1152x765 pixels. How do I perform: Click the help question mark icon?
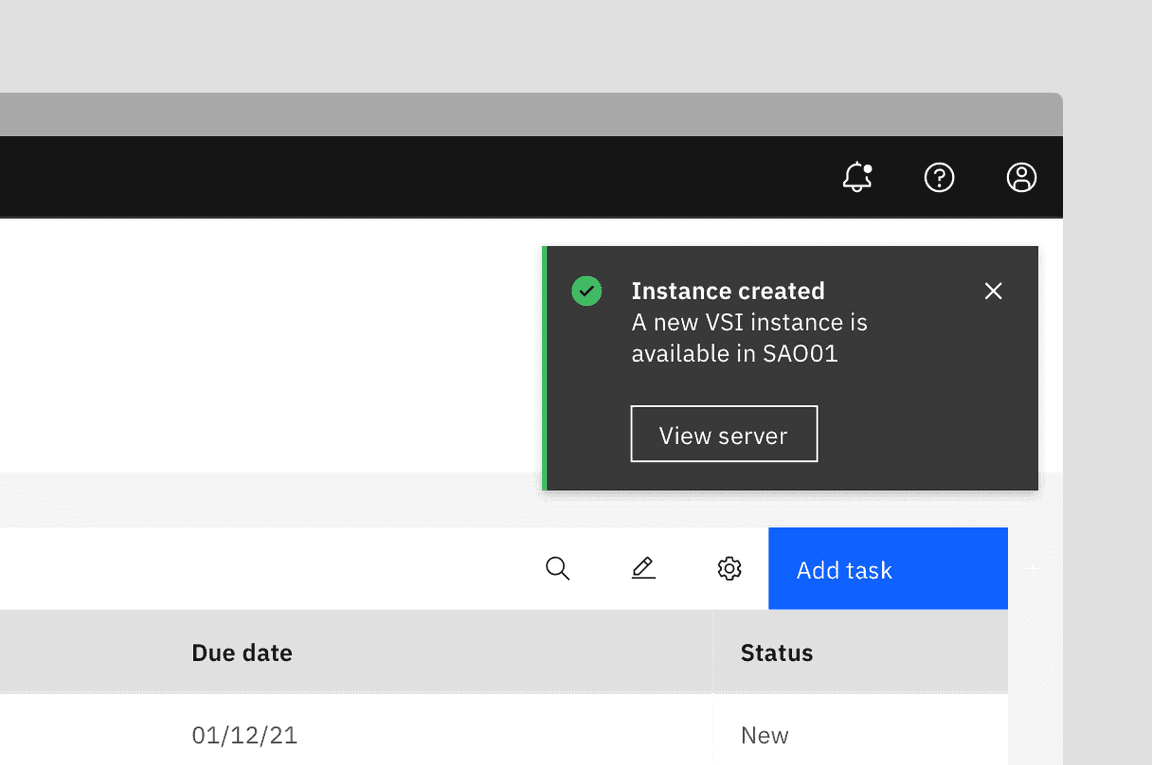(939, 178)
